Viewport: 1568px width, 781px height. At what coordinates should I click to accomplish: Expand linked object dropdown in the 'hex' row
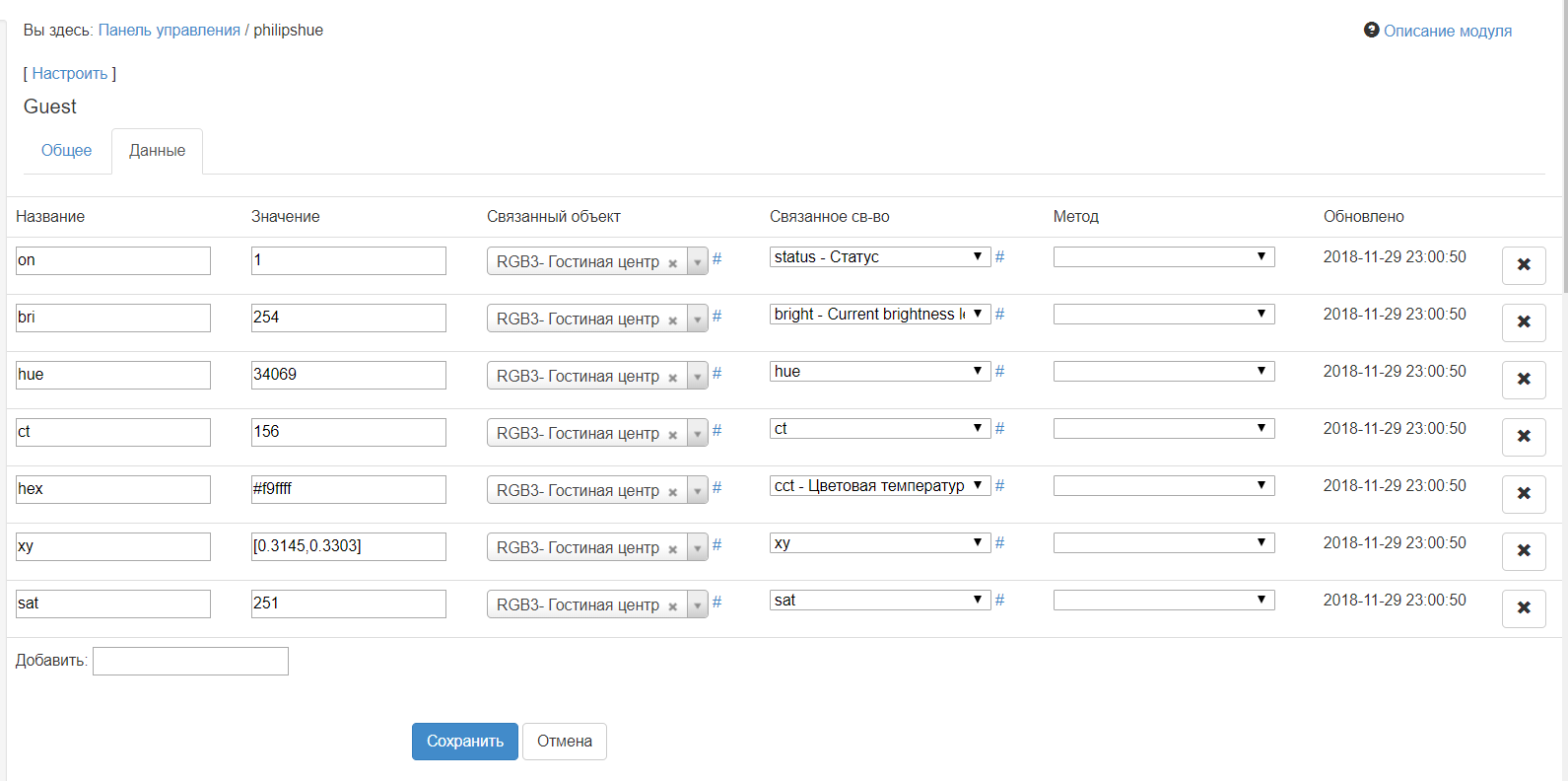(x=697, y=491)
